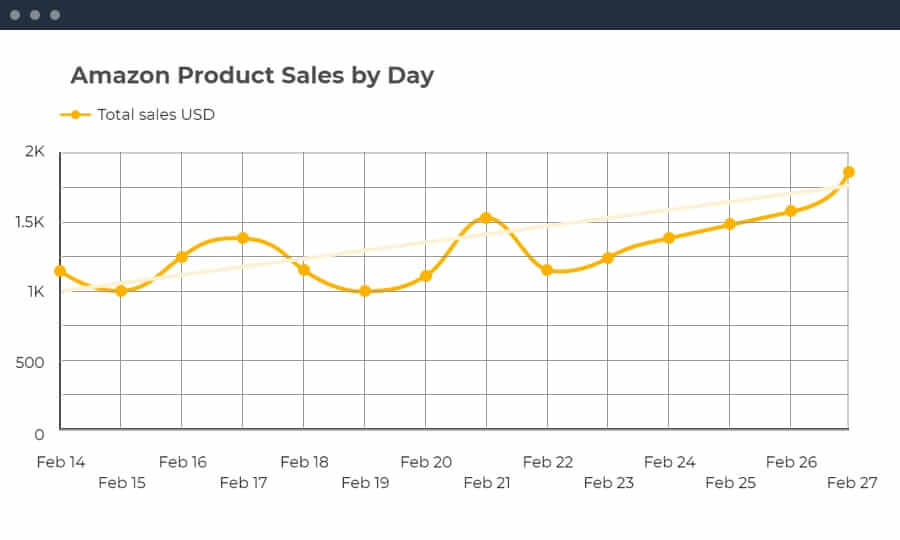900x540 pixels.
Task: Pick the Feb 25 data point marker
Action: click(x=730, y=224)
